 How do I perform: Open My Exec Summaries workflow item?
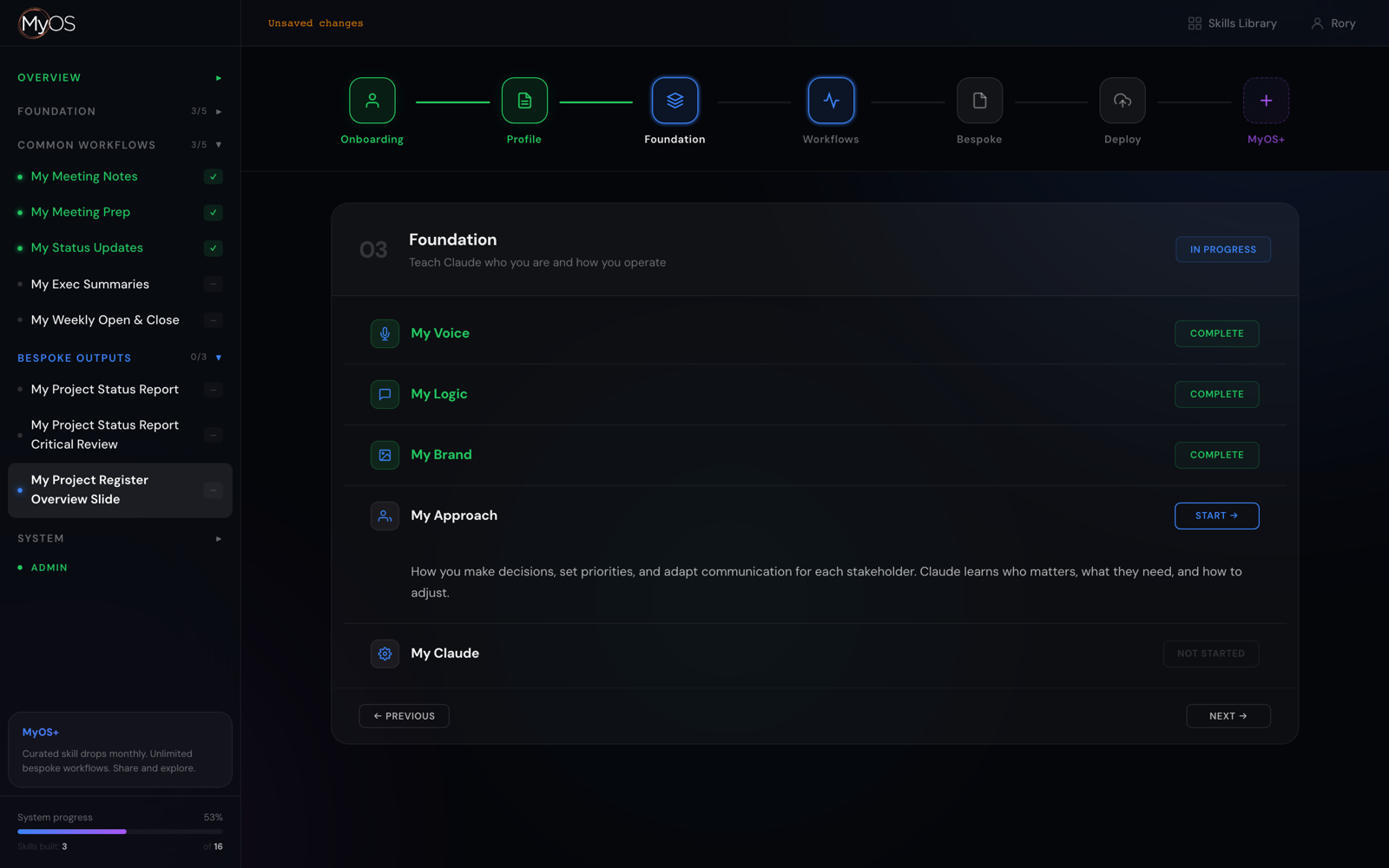tap(120, 284)
